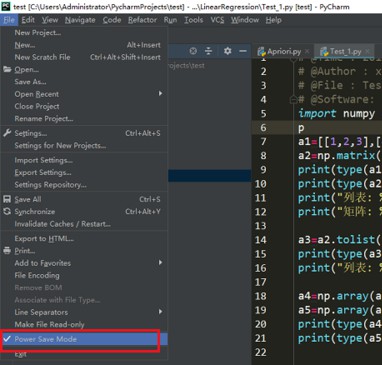
Task: Expand Add to Favorites submenu
Action: pyautogui.click(x=83, y=263)
